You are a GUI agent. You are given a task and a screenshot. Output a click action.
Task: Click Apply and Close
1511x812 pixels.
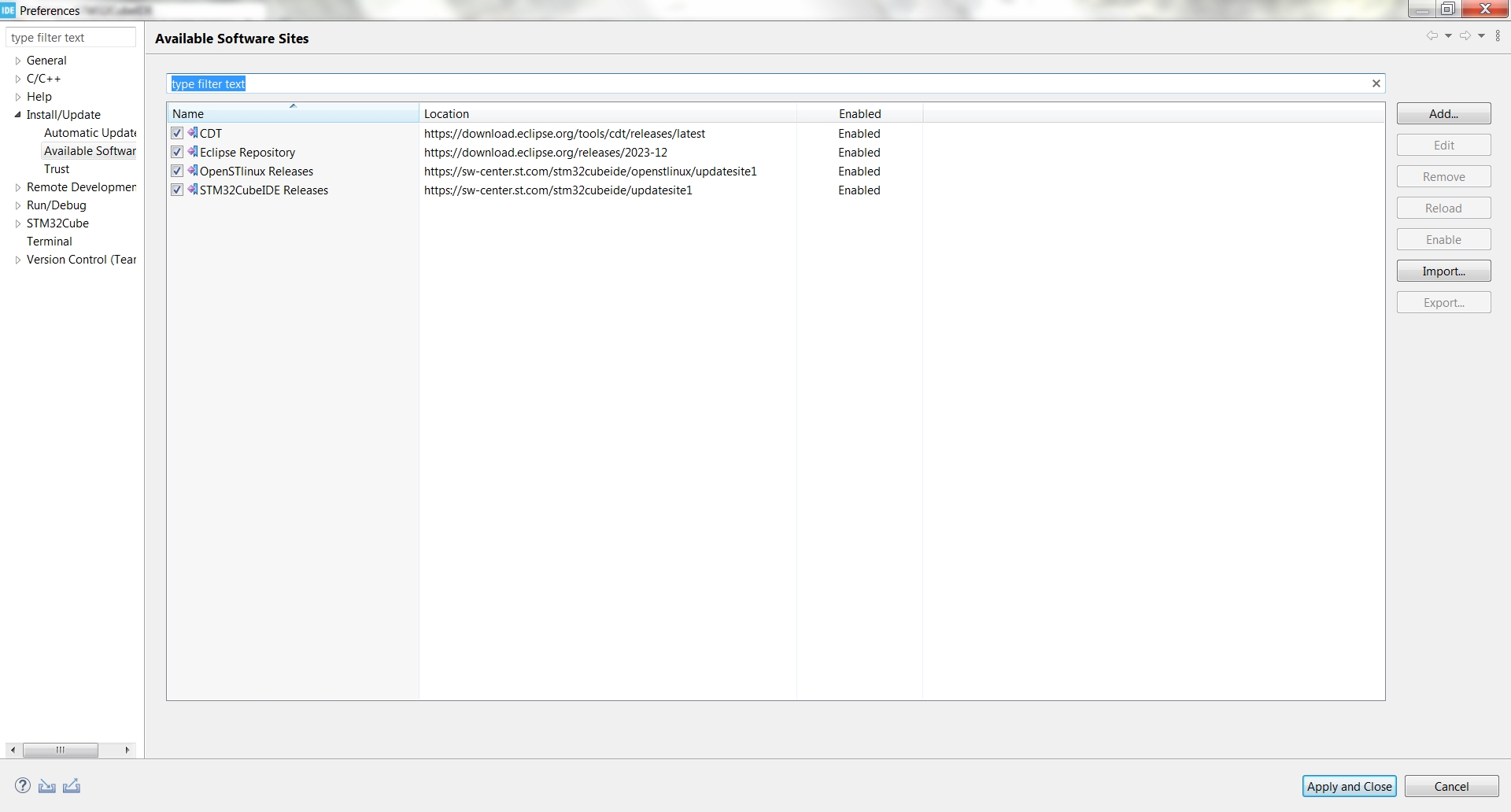[1349, 786]
